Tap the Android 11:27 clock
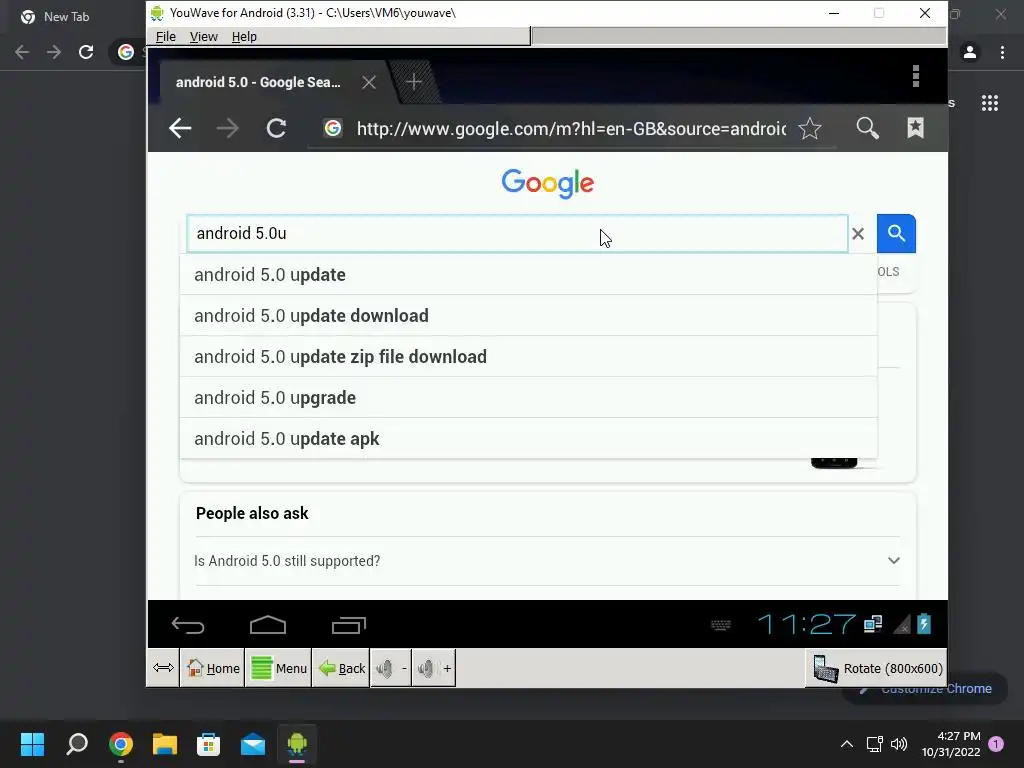The height and width of the screenshot is (768, 1024). click(x=807, y=624)
